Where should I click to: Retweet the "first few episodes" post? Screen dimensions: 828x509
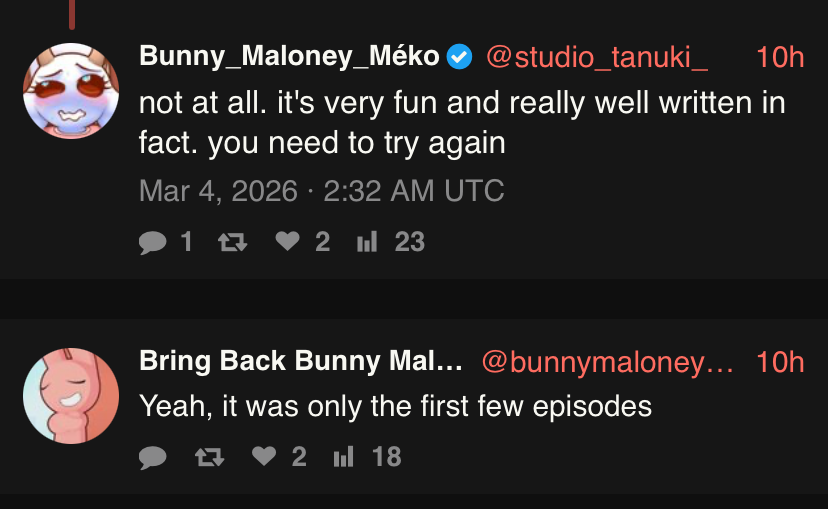tap(209, 457)
